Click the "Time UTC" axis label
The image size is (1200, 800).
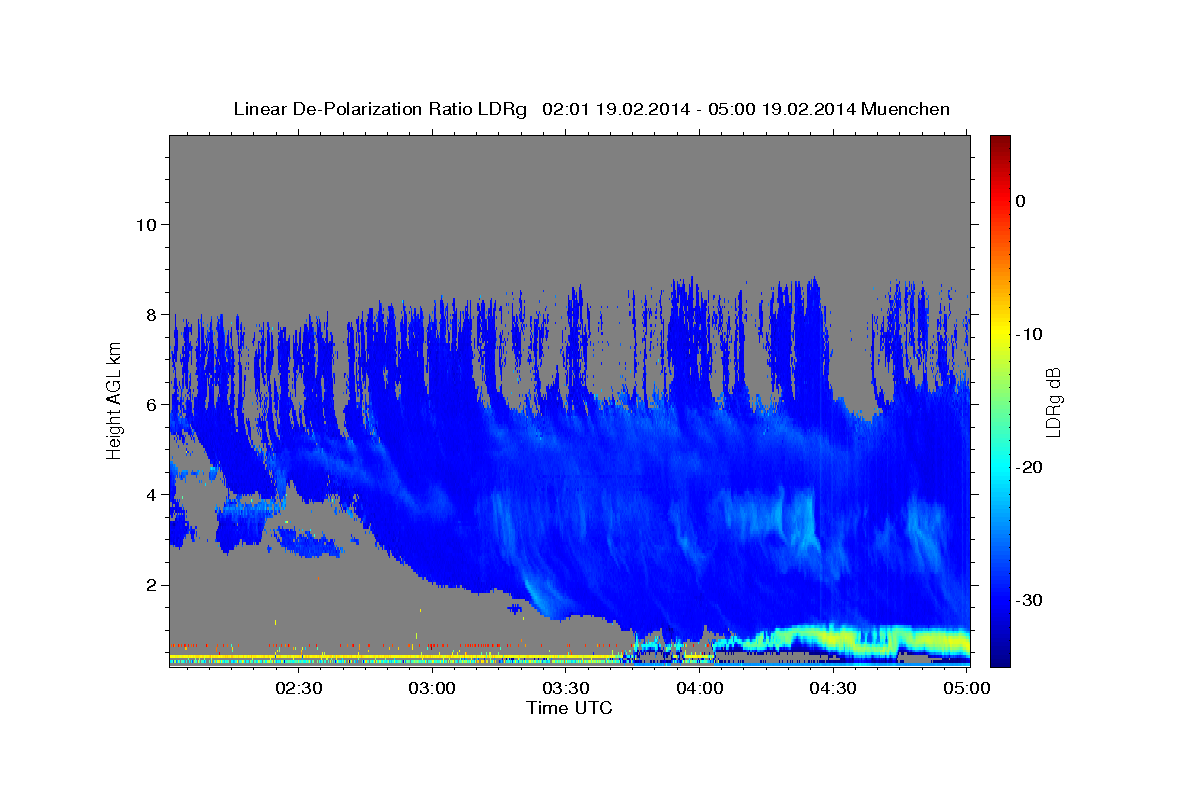pyautogui.click(x=569, y=708)
